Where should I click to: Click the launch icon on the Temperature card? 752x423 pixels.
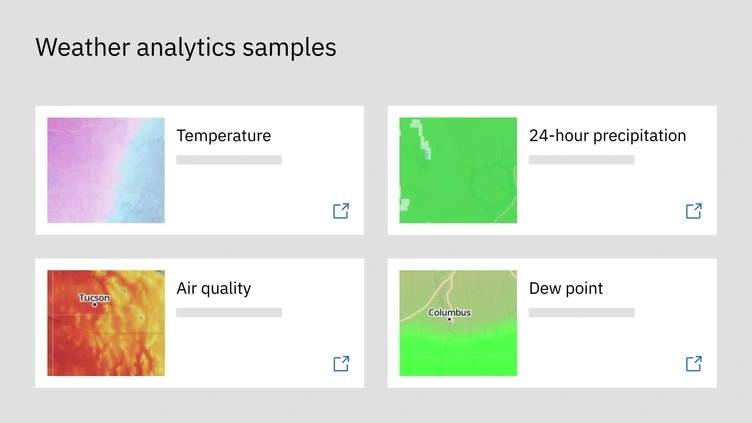tap(341, 211)
